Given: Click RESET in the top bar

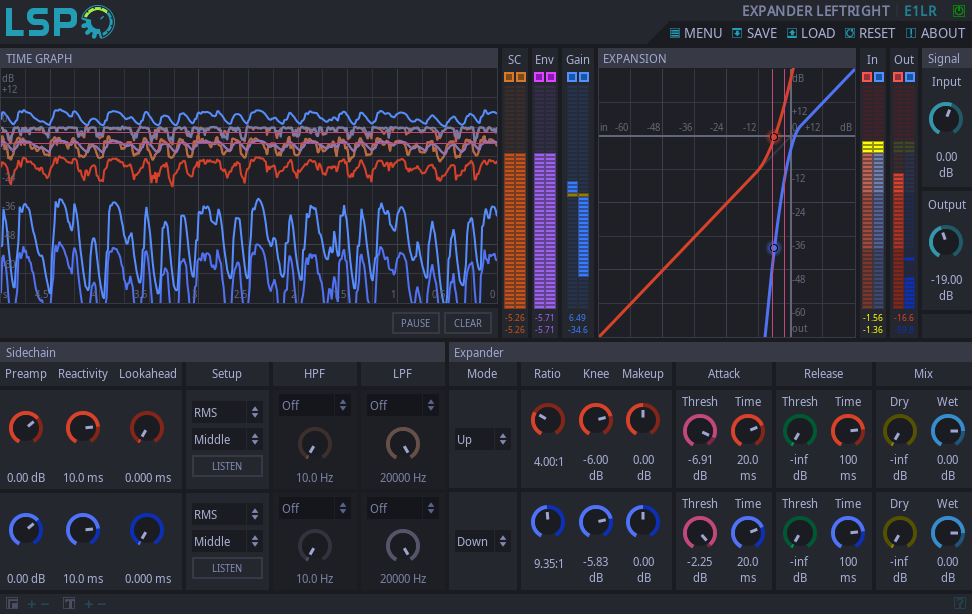Looking at the screenshot, I should 870,33.
